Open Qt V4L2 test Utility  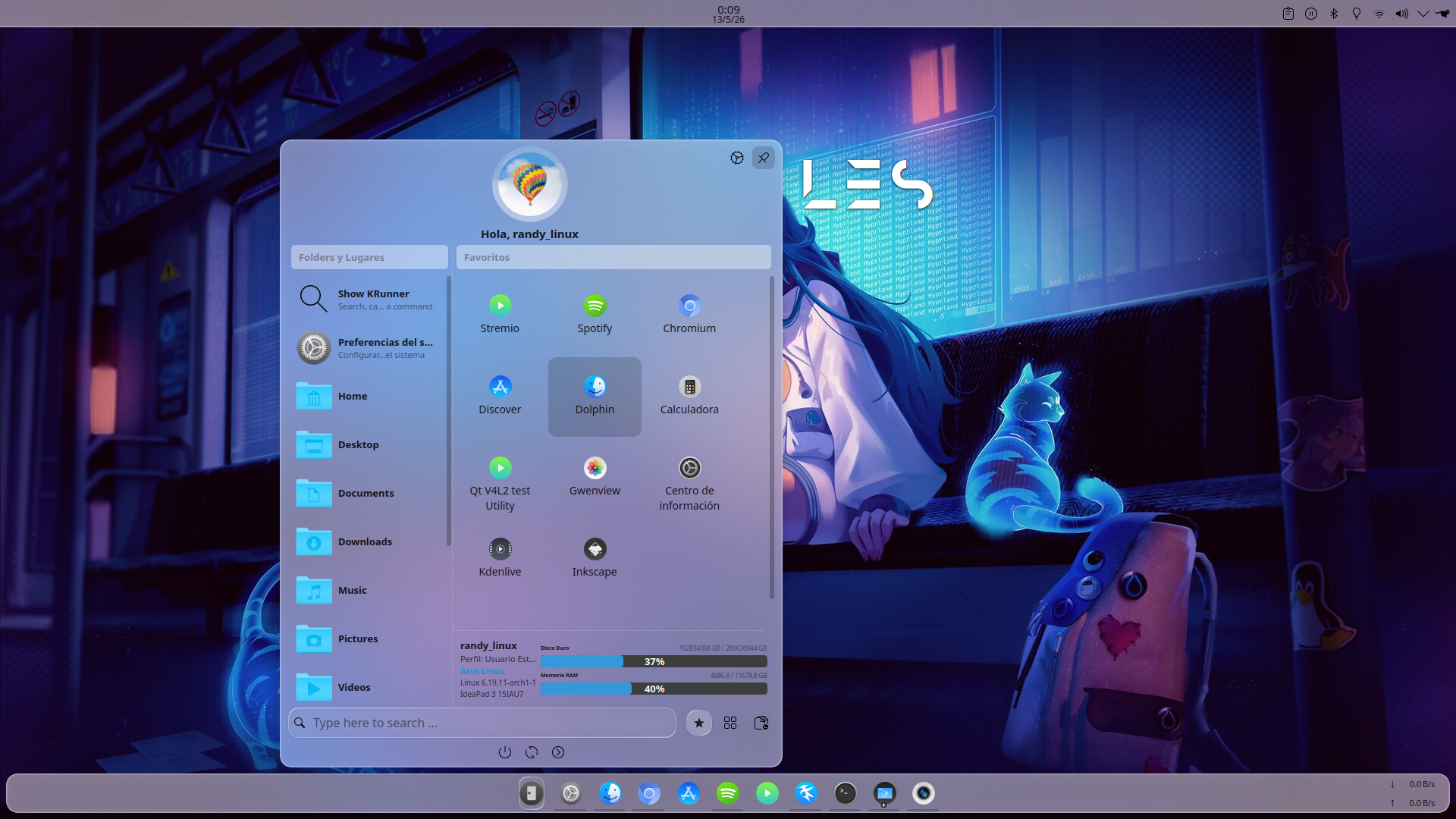(x=500, y=484)
